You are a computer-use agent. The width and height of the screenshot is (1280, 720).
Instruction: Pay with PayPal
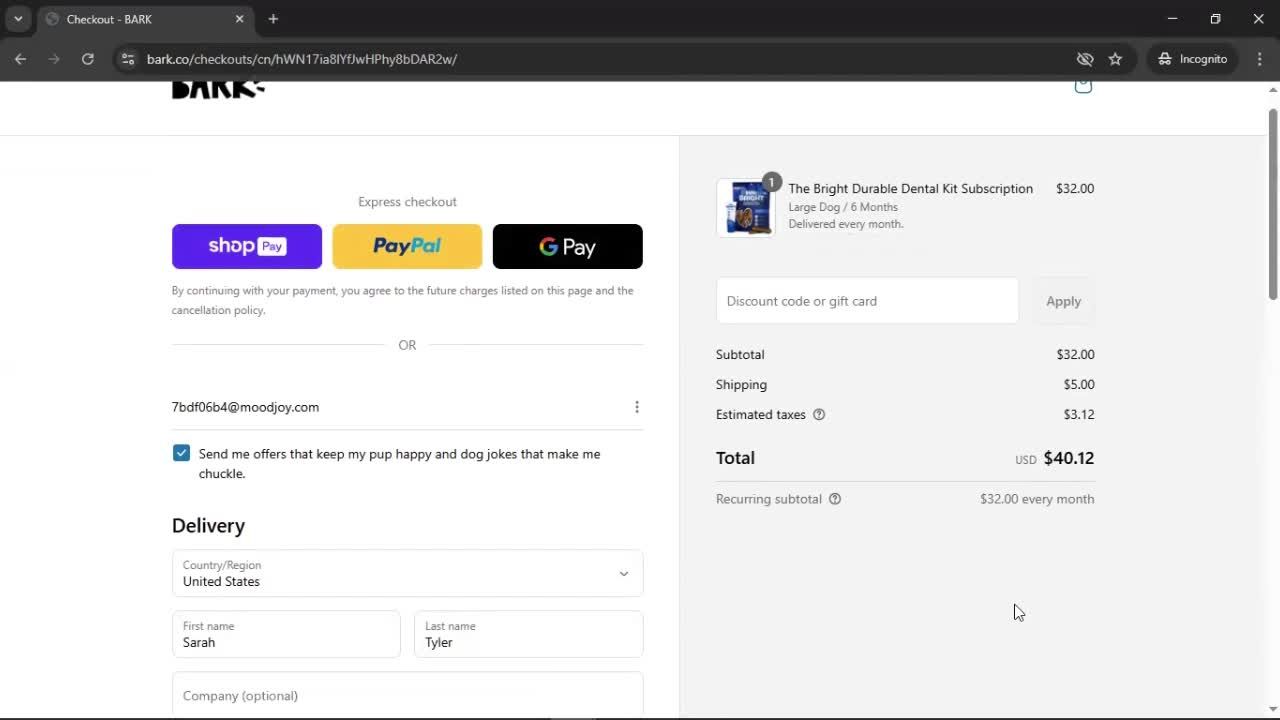407,246
